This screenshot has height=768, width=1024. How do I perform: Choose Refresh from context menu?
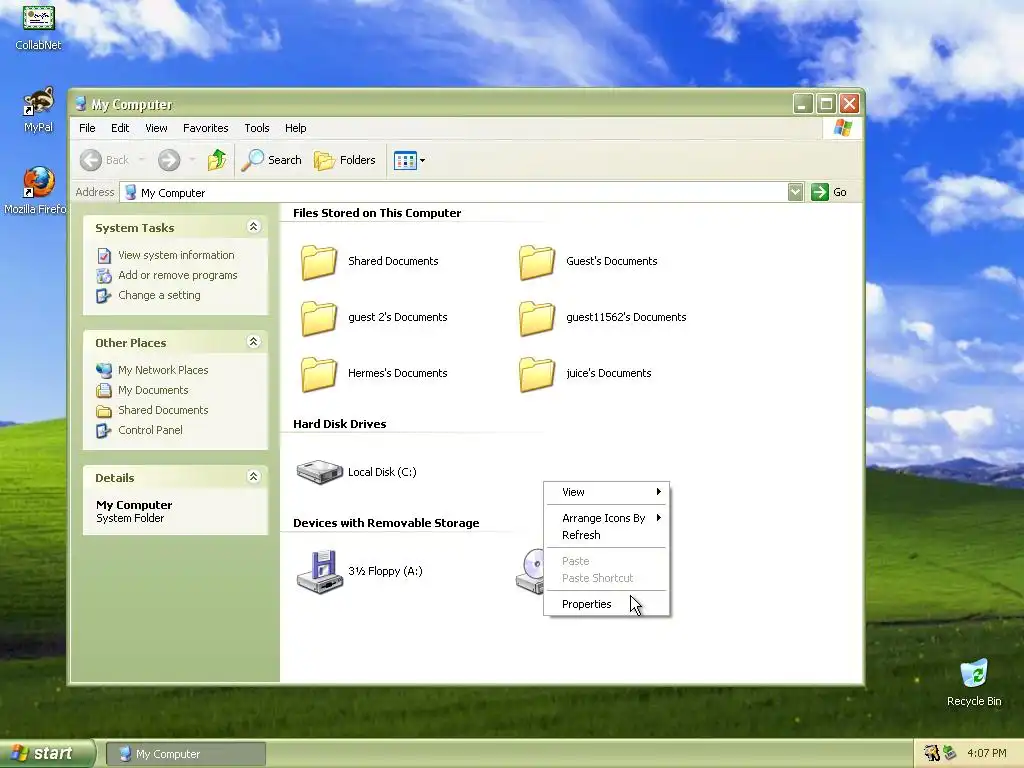point(607,535)
